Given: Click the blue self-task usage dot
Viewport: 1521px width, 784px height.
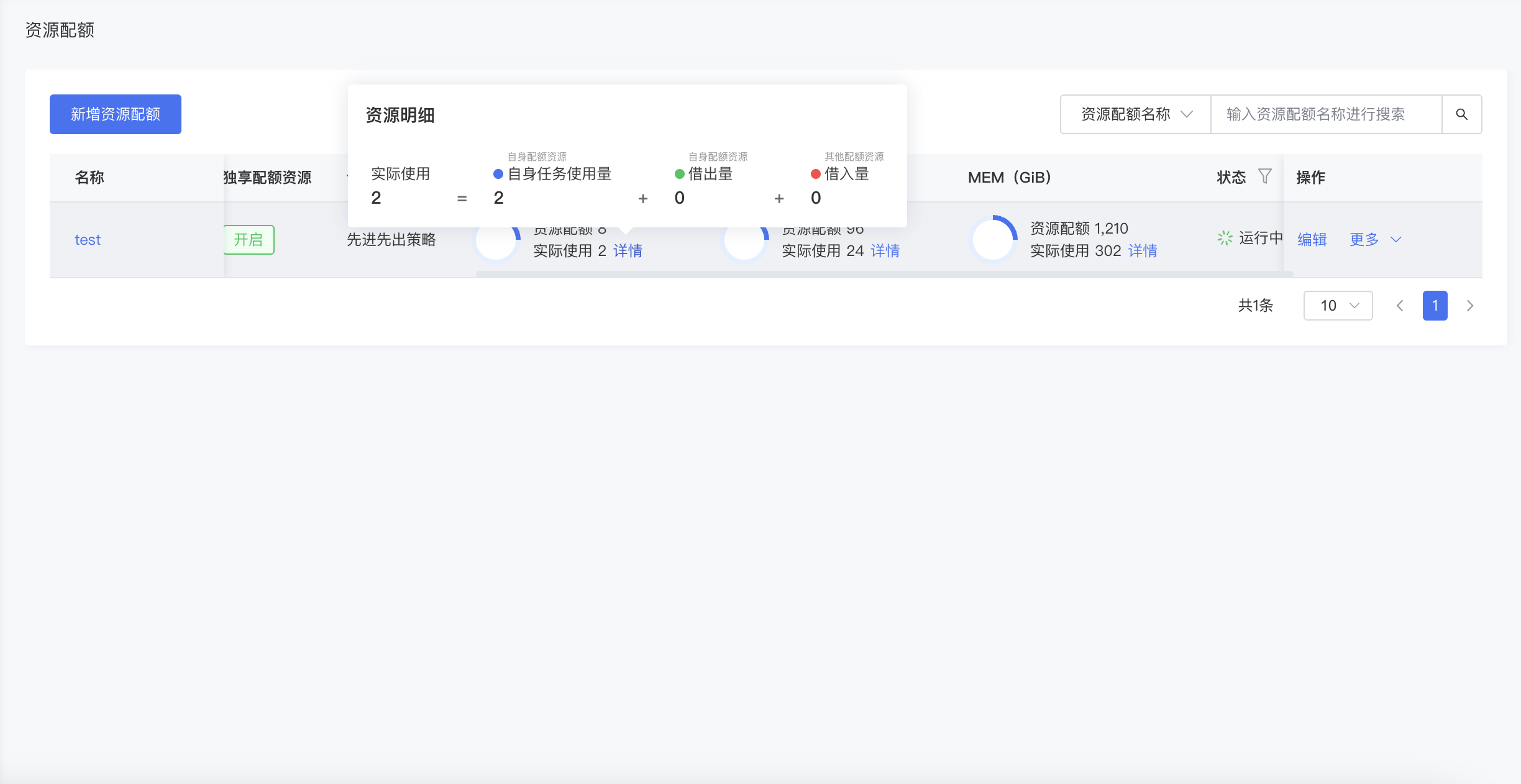Looking at the screenshot, I should [x=498, y=174].
